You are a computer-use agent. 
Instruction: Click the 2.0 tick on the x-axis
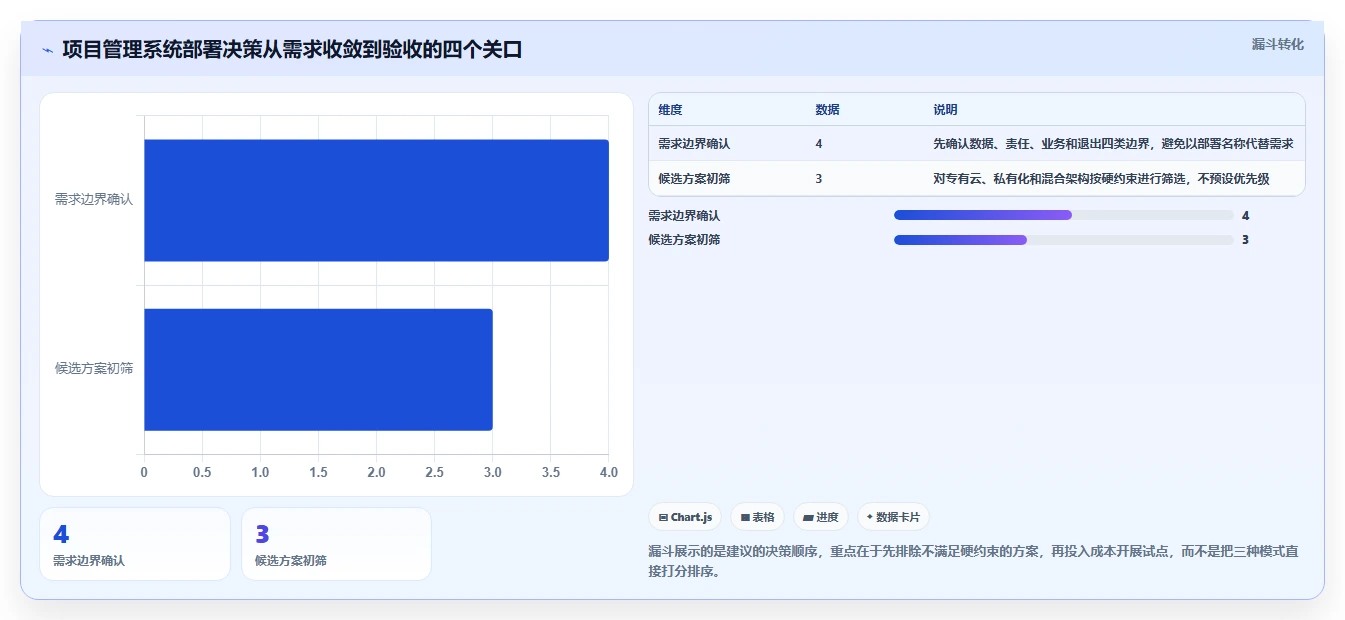[x=376, y=472]
